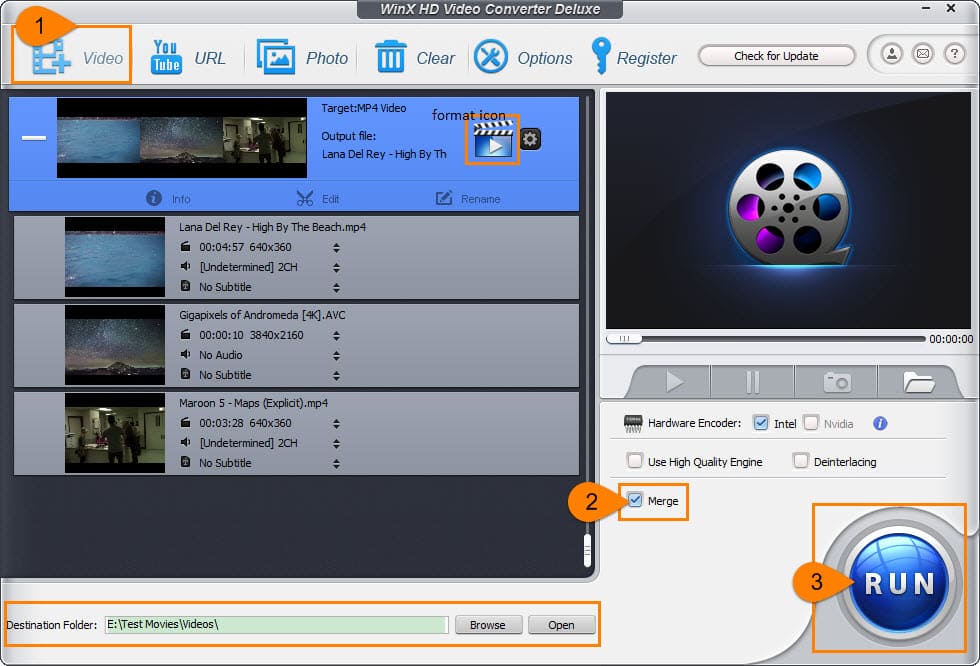Click the Target:MP4 Video label
980x666 pixels.
[364, 108]
